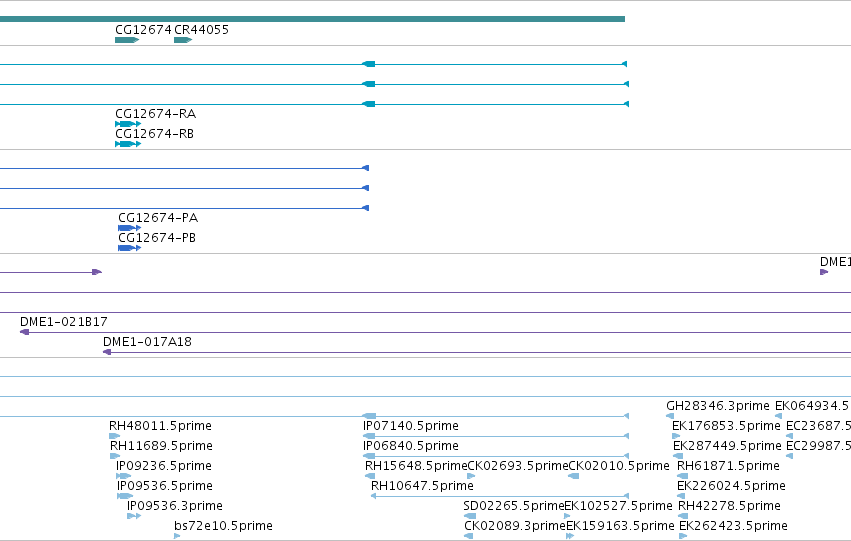The height and width of the screenshot is (541, 851).
Task: Select the CK02089.3prime EST glyph
Action: coord(468,536)
